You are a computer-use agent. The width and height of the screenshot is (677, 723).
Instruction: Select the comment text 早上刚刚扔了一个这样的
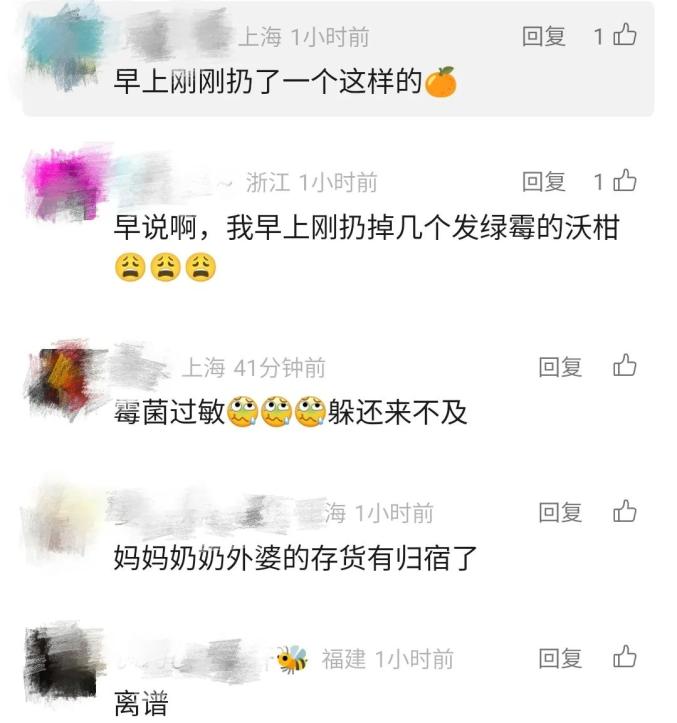(267, 82)
